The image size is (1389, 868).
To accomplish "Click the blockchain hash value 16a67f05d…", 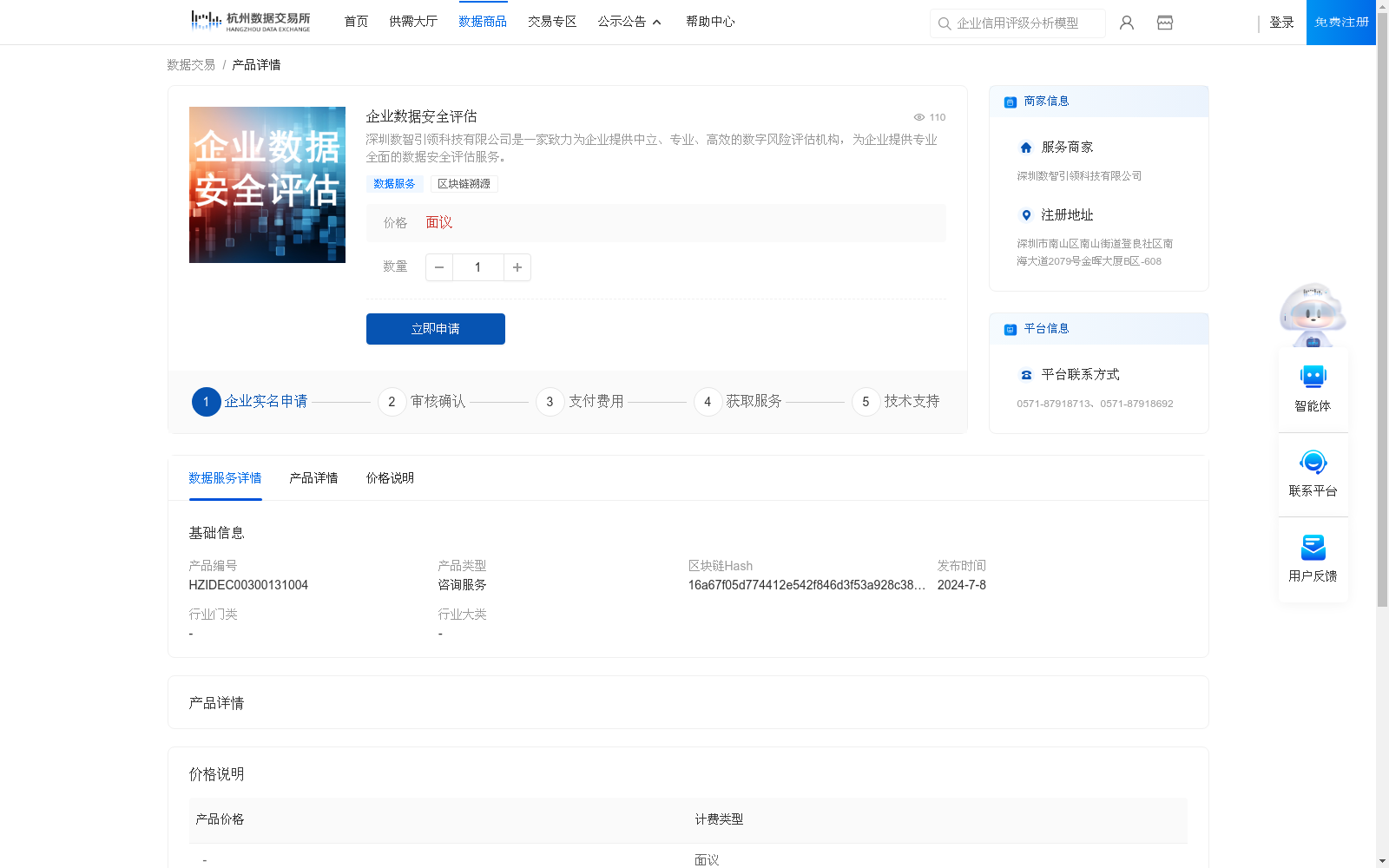I will click(806, 585).
